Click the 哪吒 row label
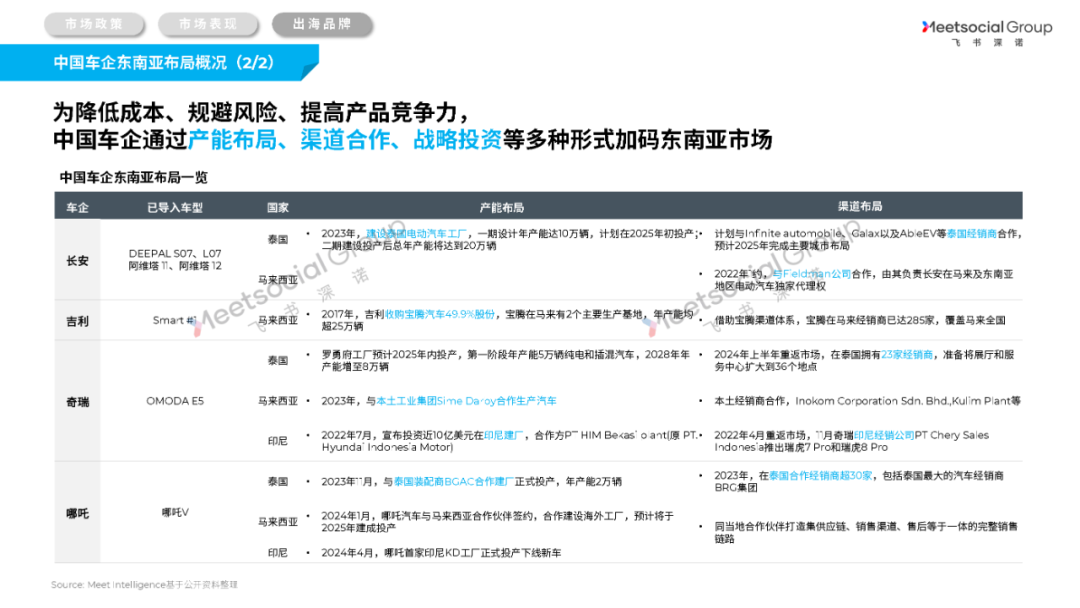This screenshot has width=1080, height=608. click(x=77, y=513)
